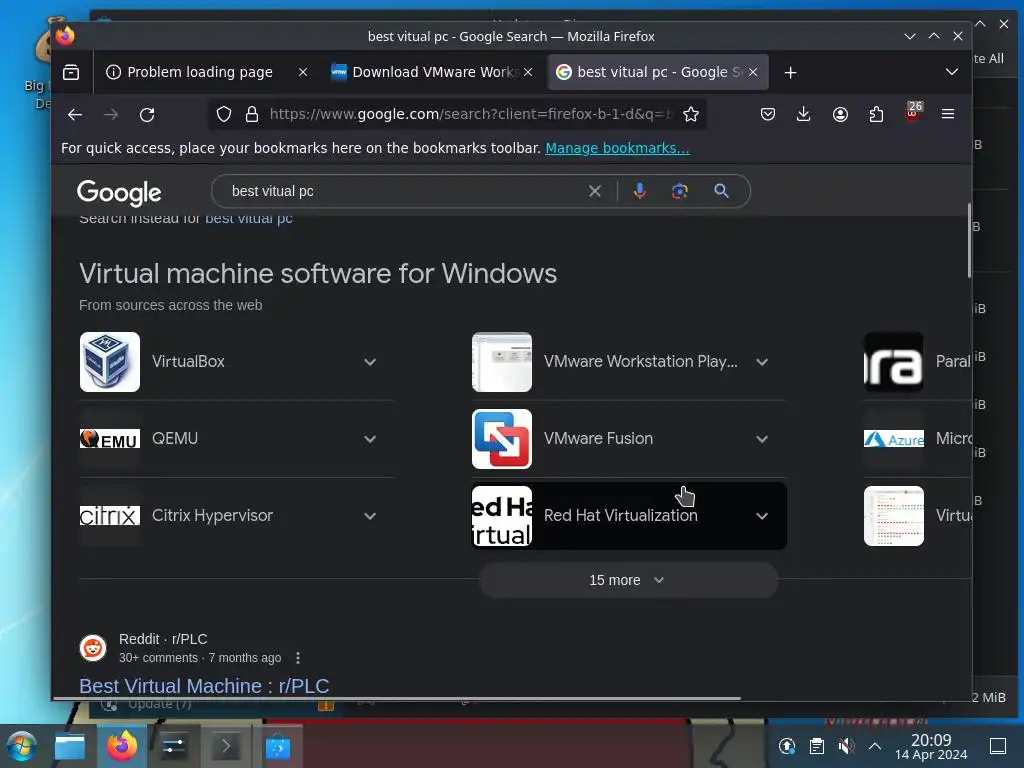
Task: Expand the VirtualBox entry chevron
Action: click(x=370, y=362)
